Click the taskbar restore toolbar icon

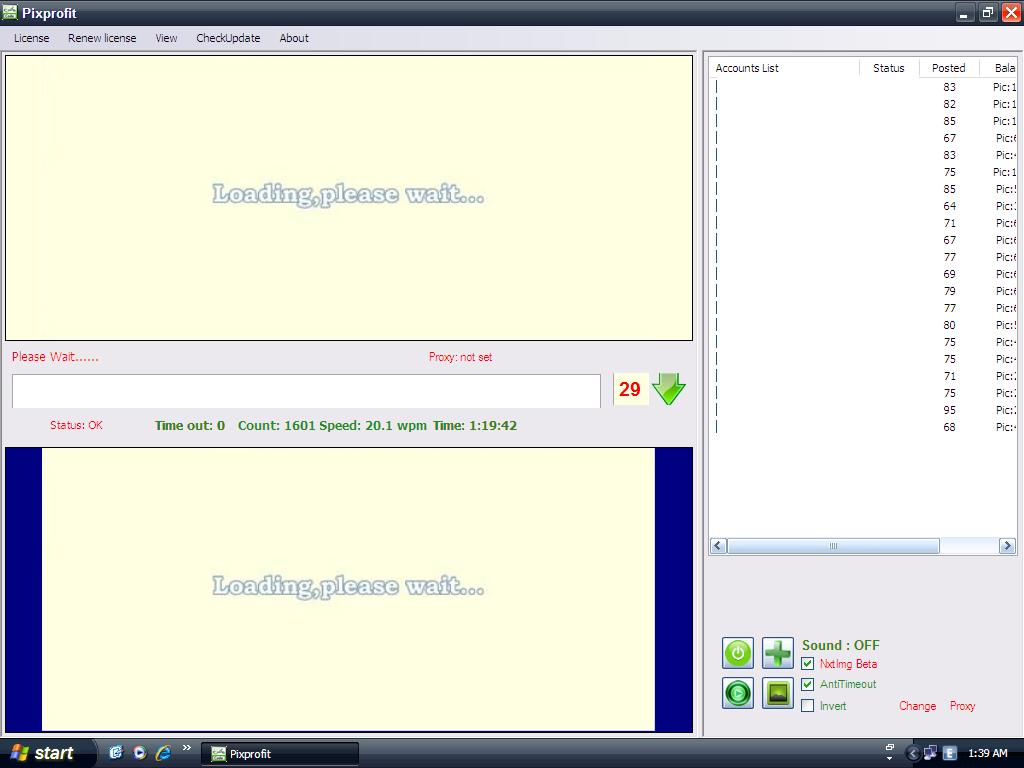(889, 747)
